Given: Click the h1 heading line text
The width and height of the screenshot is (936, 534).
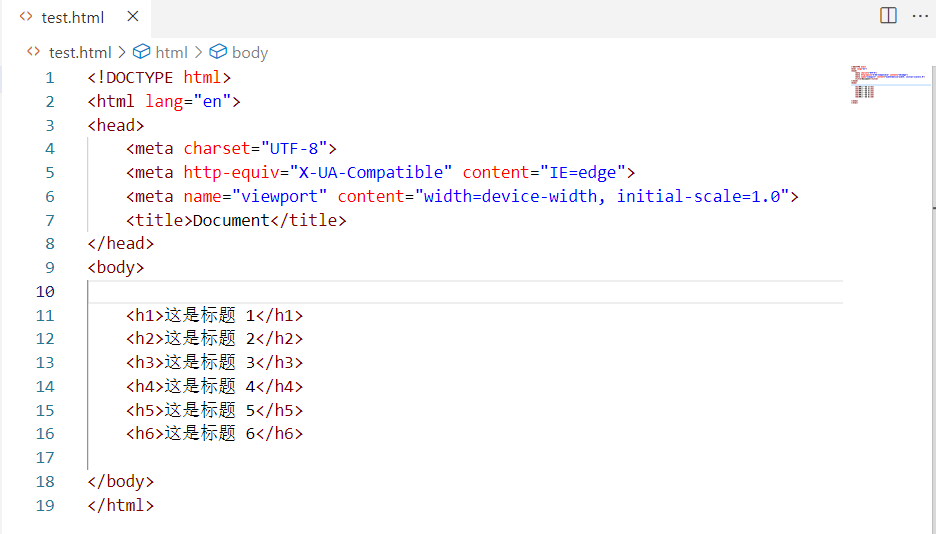Looking at the screenshot, I should pos(214,316).
